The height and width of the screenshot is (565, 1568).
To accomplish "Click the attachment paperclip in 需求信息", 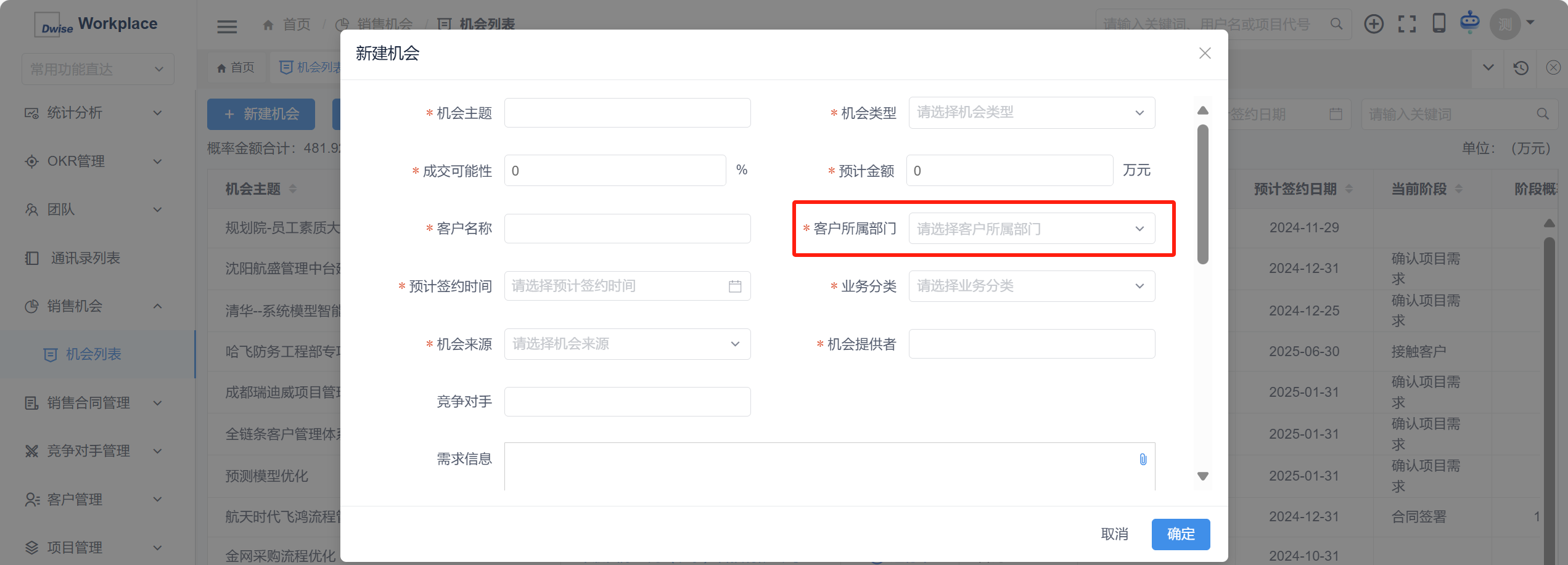I will (x=1143, y=459).
